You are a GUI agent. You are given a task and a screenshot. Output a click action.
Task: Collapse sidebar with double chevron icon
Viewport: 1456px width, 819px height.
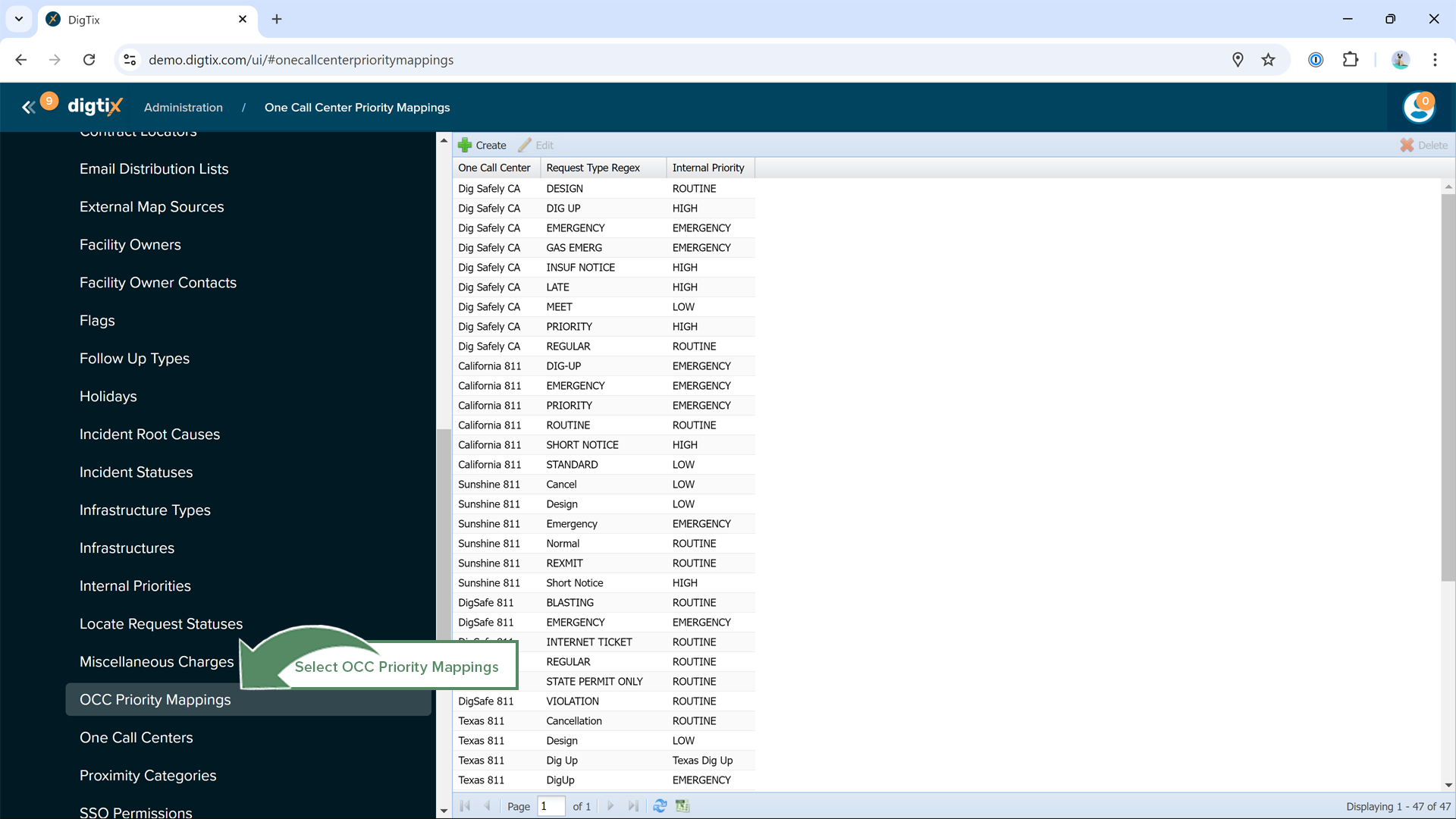(x=28, y=107)
